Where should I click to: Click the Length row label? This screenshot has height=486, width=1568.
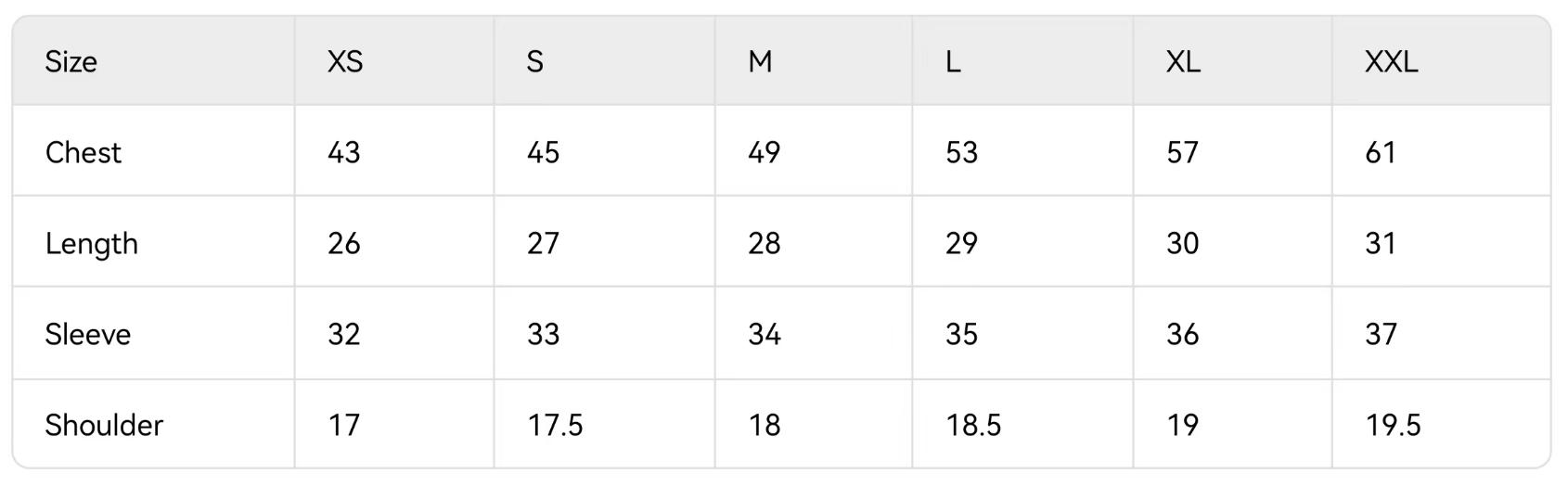pos(91,243)
